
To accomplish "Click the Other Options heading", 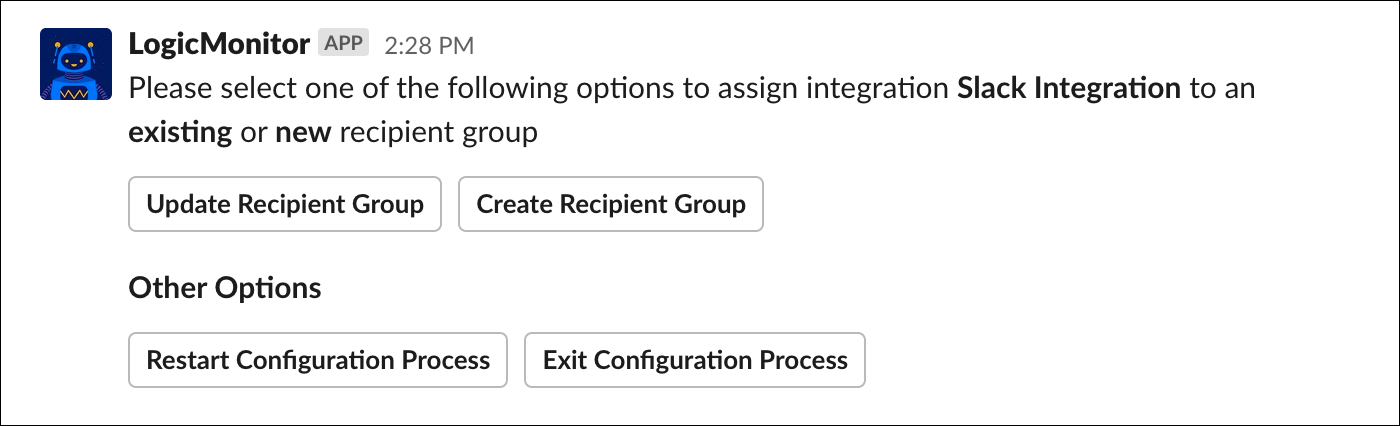I will pos(225,289).
